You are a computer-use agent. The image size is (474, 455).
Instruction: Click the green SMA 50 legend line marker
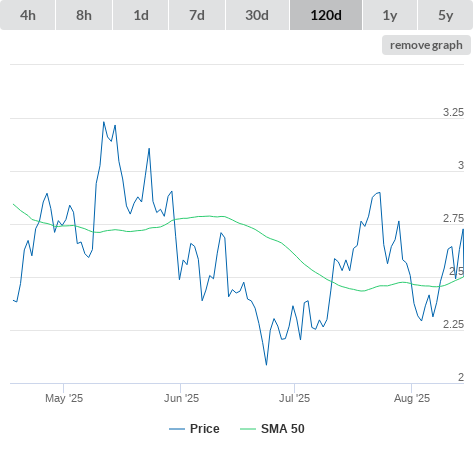248,429
